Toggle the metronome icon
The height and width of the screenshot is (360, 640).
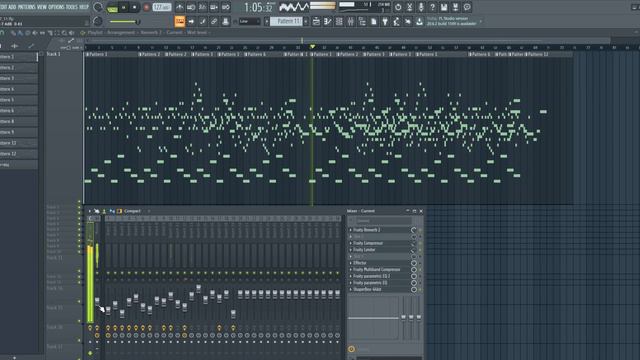click(x=180, y=7)
